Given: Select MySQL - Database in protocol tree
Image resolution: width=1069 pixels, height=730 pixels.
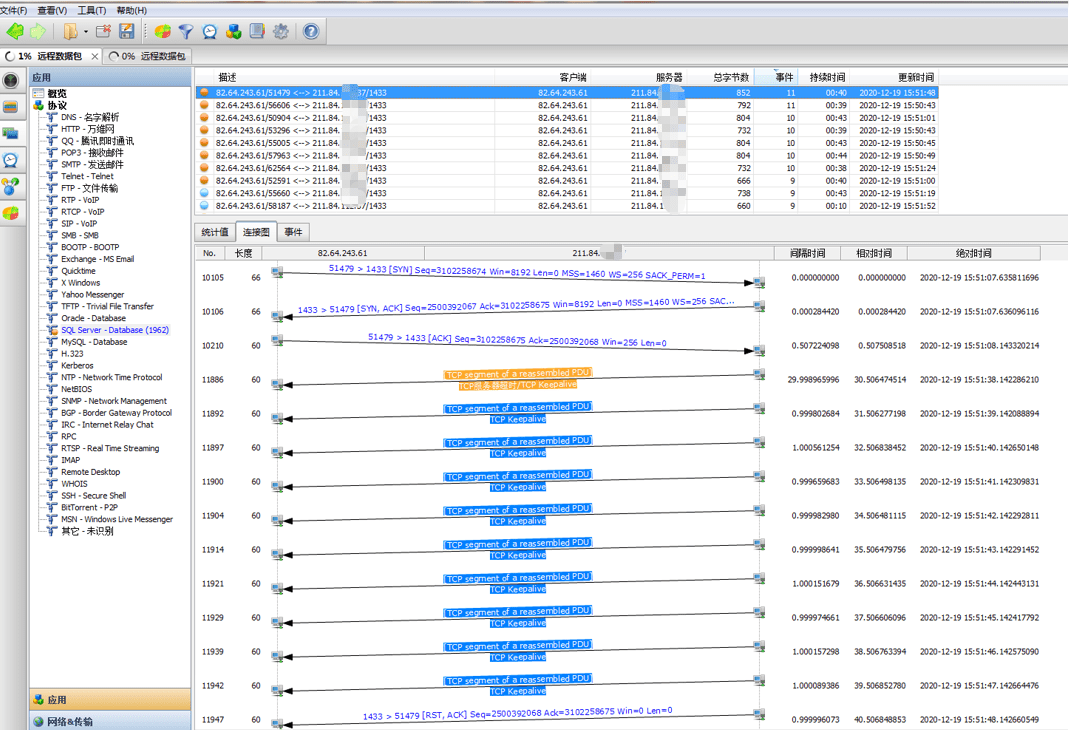Looking at the screenshot, I should point(94,342).
